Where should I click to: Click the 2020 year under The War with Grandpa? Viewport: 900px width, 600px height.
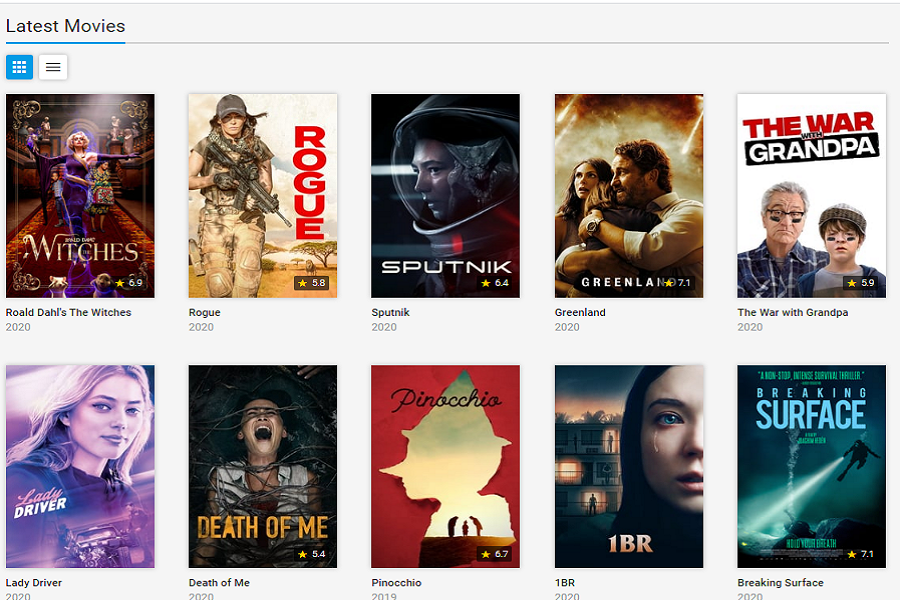click(x=750, y=327)
